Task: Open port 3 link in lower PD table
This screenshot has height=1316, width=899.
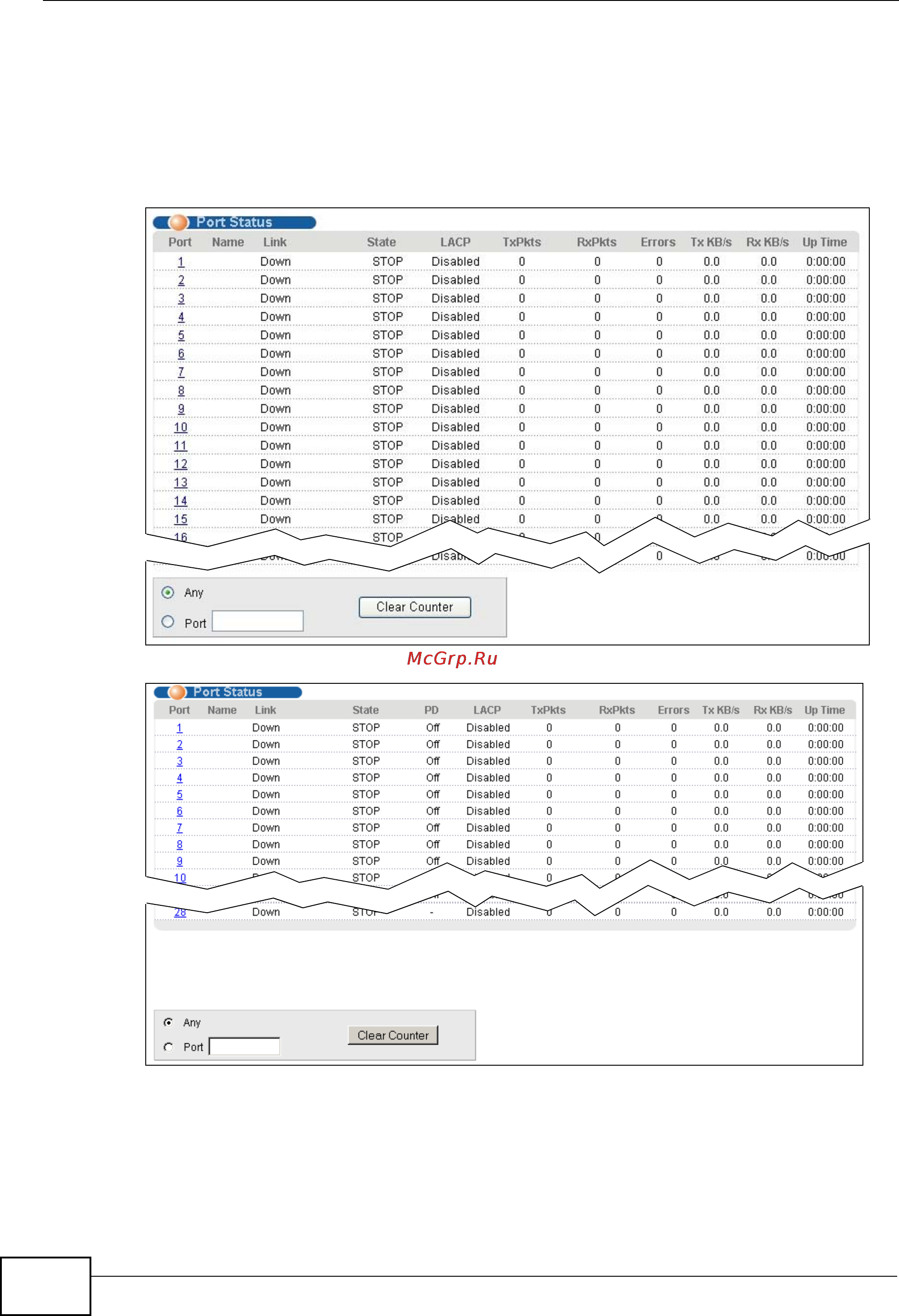Action: click(180, 761)
